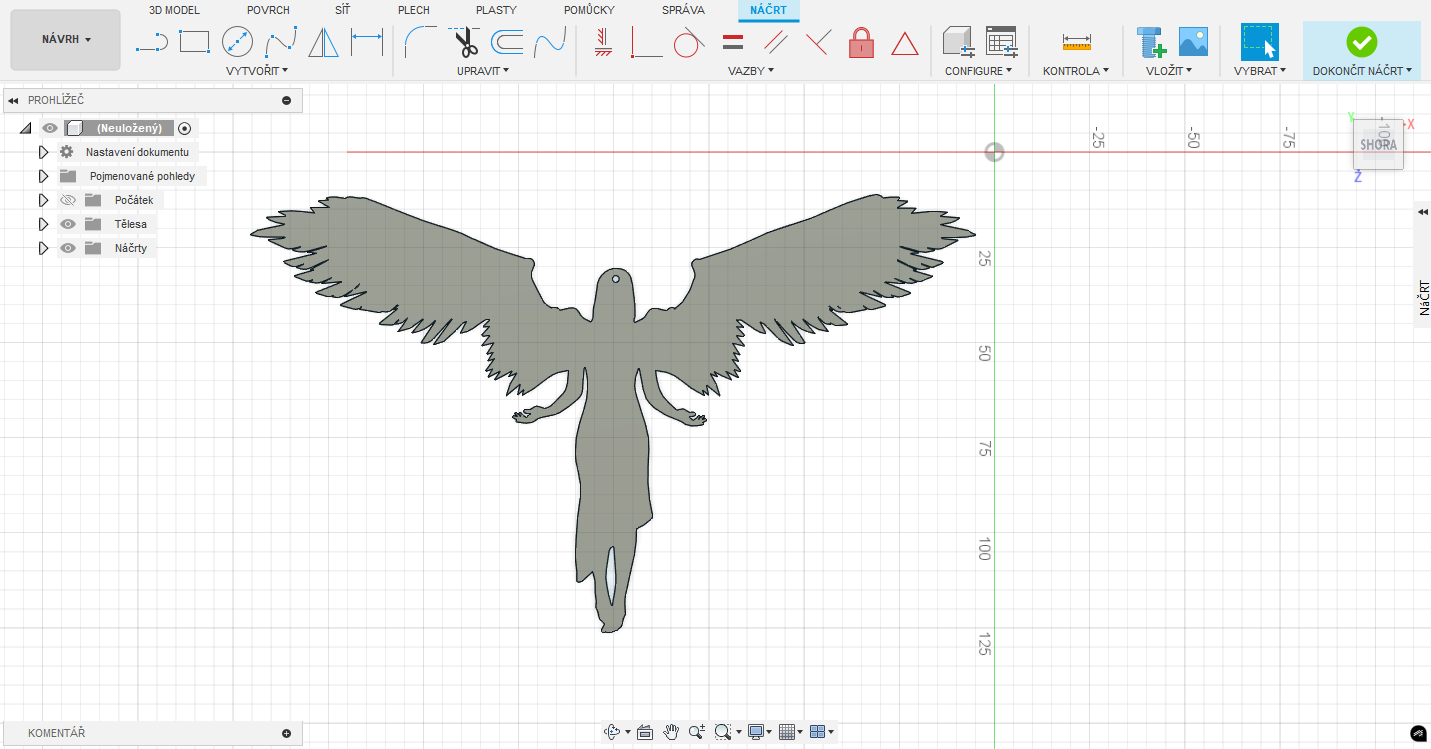The image size is (1431, 749).
Task: Apply the Fix/Unfix padlock constraint
Action: (861, 42)
